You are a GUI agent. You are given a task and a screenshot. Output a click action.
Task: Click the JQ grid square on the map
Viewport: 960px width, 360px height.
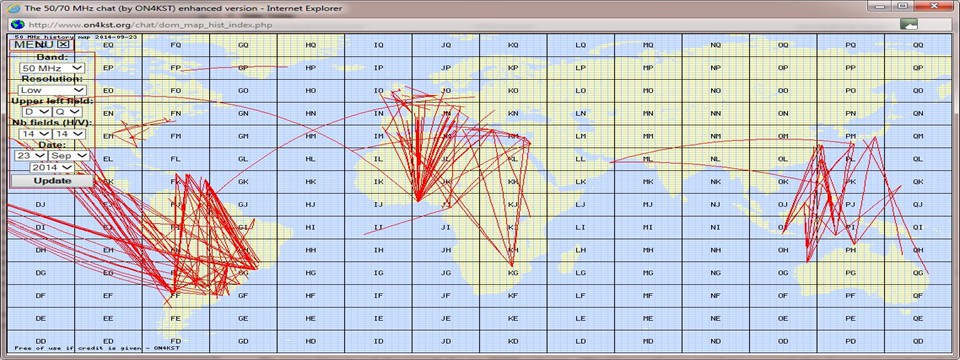[446, 45]
